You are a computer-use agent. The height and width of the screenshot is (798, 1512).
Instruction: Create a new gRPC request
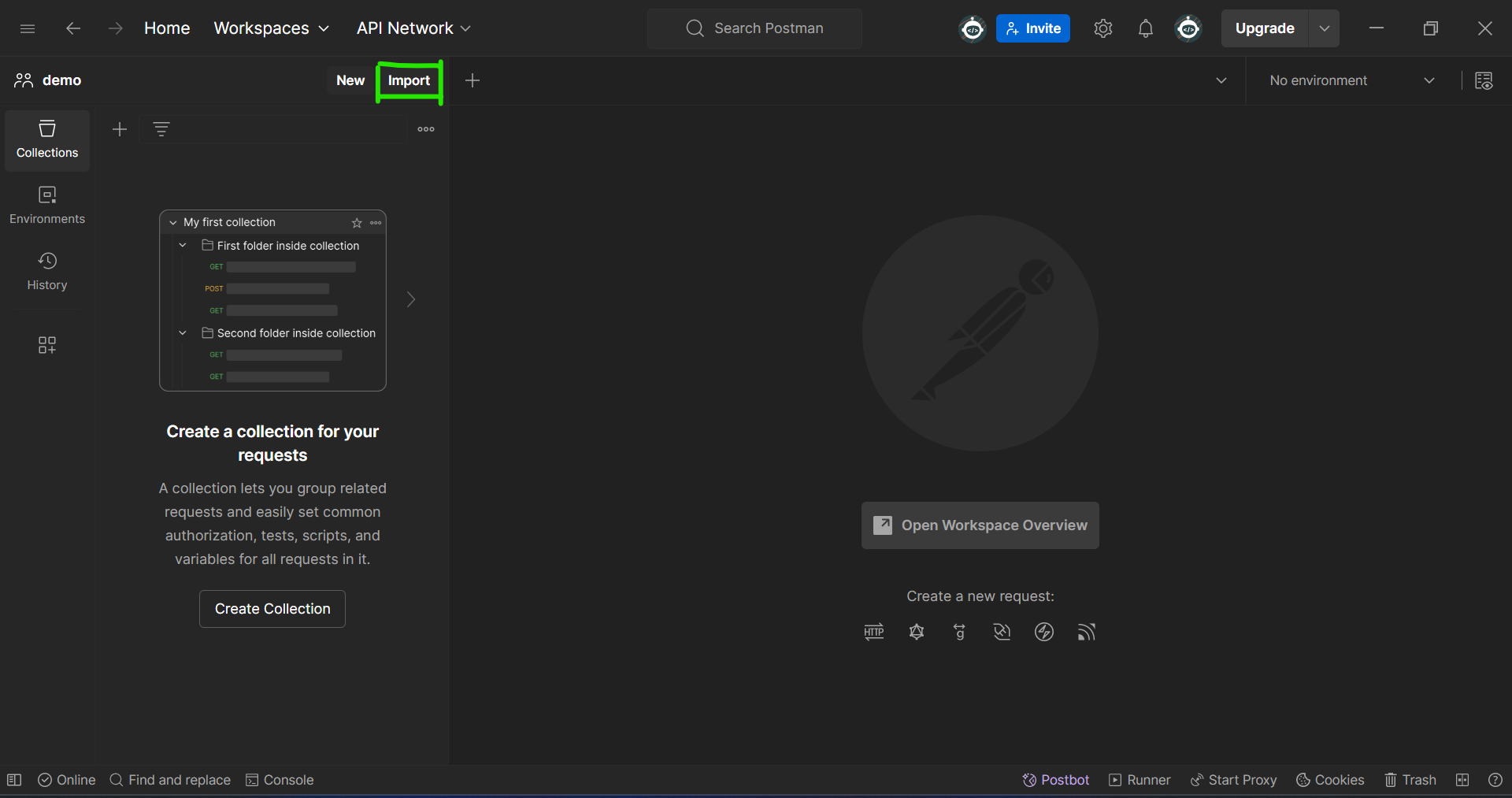pyautogui.click(x=959, y=632)
